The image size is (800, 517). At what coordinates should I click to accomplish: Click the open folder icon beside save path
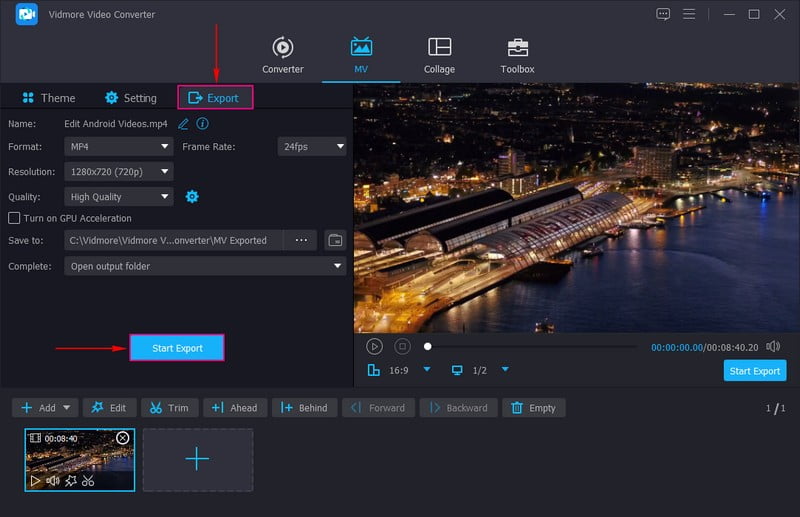click(x=335, y=240)
